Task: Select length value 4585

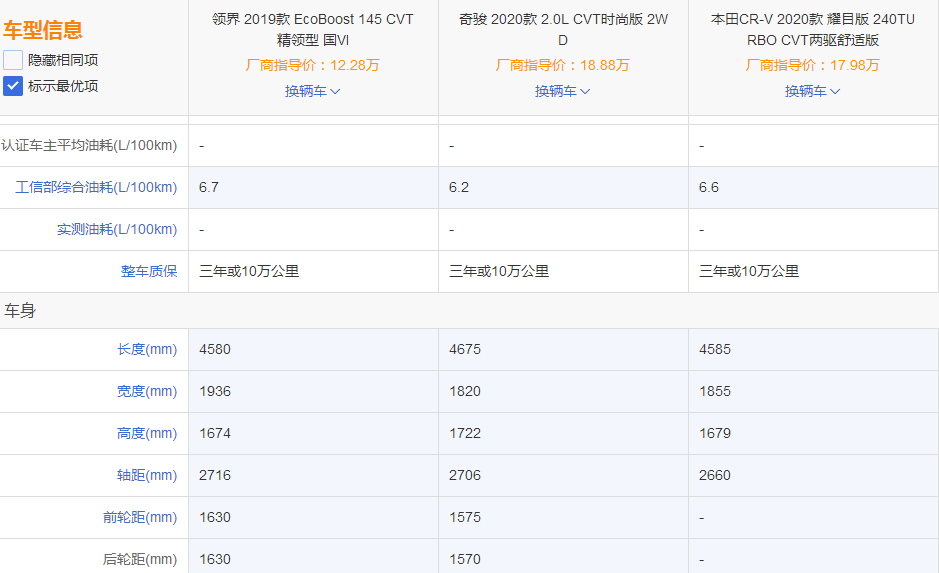Action: (x=715, y=349)
